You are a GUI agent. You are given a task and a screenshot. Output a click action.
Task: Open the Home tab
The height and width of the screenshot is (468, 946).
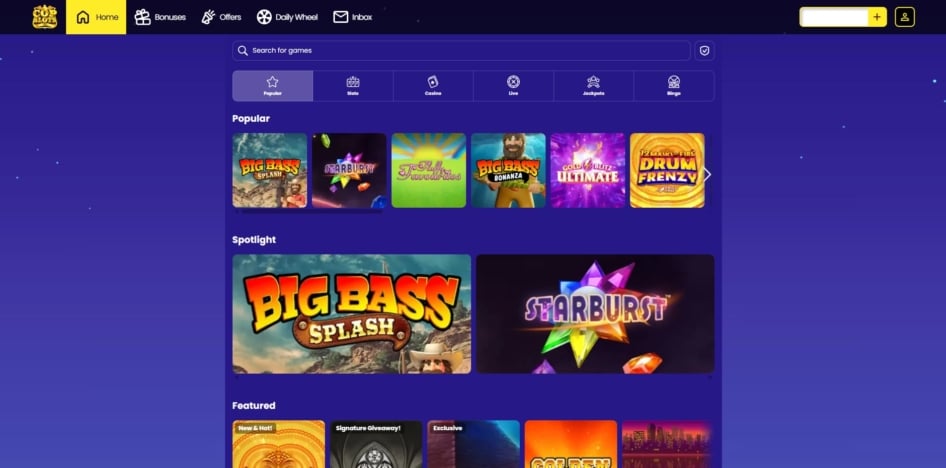96,17
